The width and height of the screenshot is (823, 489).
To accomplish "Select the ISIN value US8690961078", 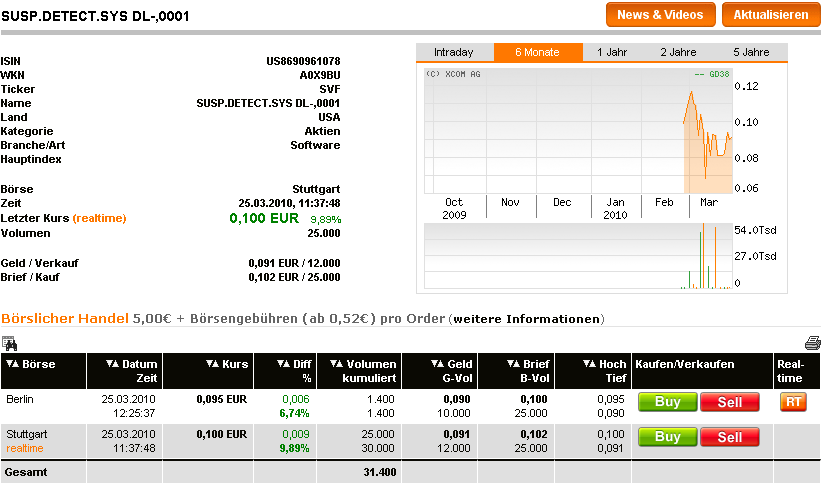I will (303, 61).
